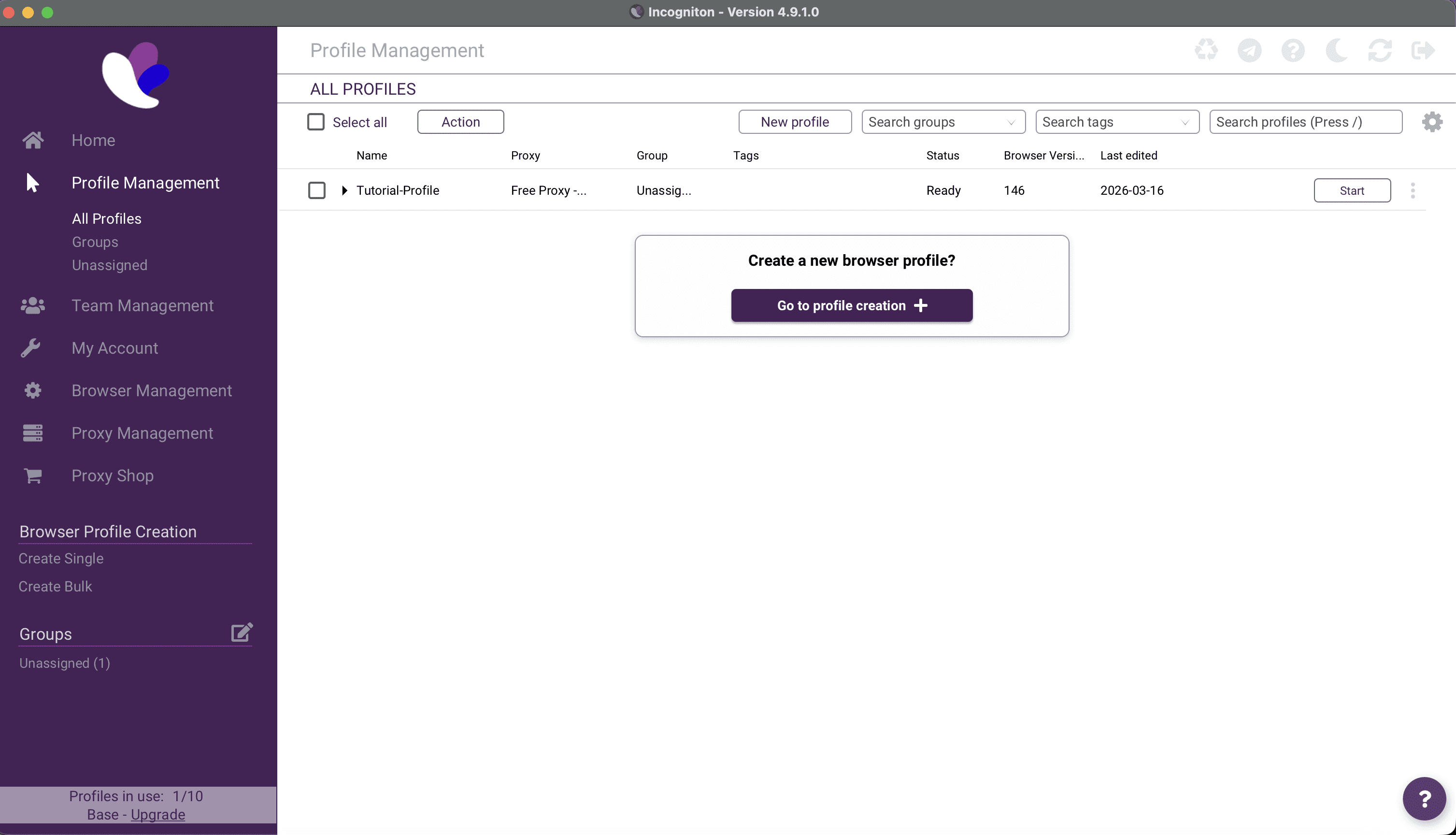Check the Select all checkbox
The width and height of the screenshot is (1456, 835).
(x=316, y=122)
